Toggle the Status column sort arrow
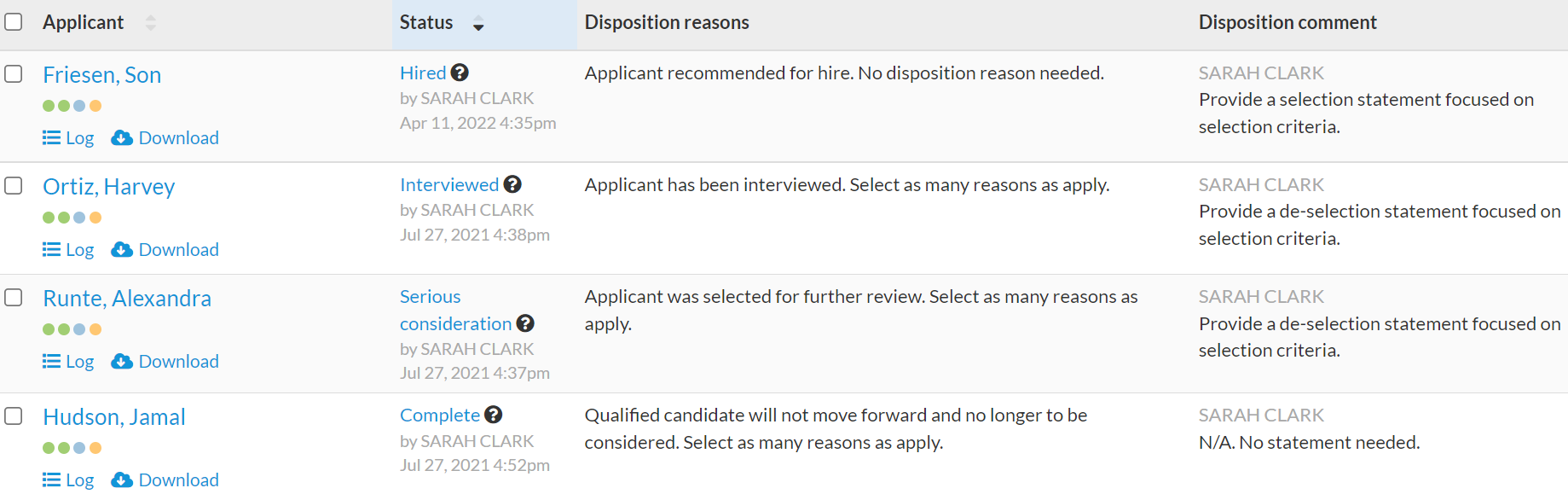This screenshot has height=494, width=1568. pos(478,23)
